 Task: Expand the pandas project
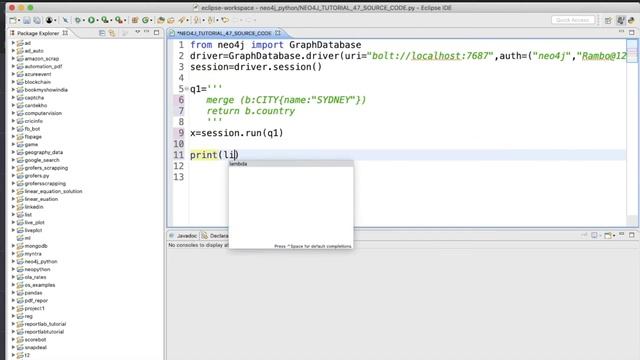[13, 293]
